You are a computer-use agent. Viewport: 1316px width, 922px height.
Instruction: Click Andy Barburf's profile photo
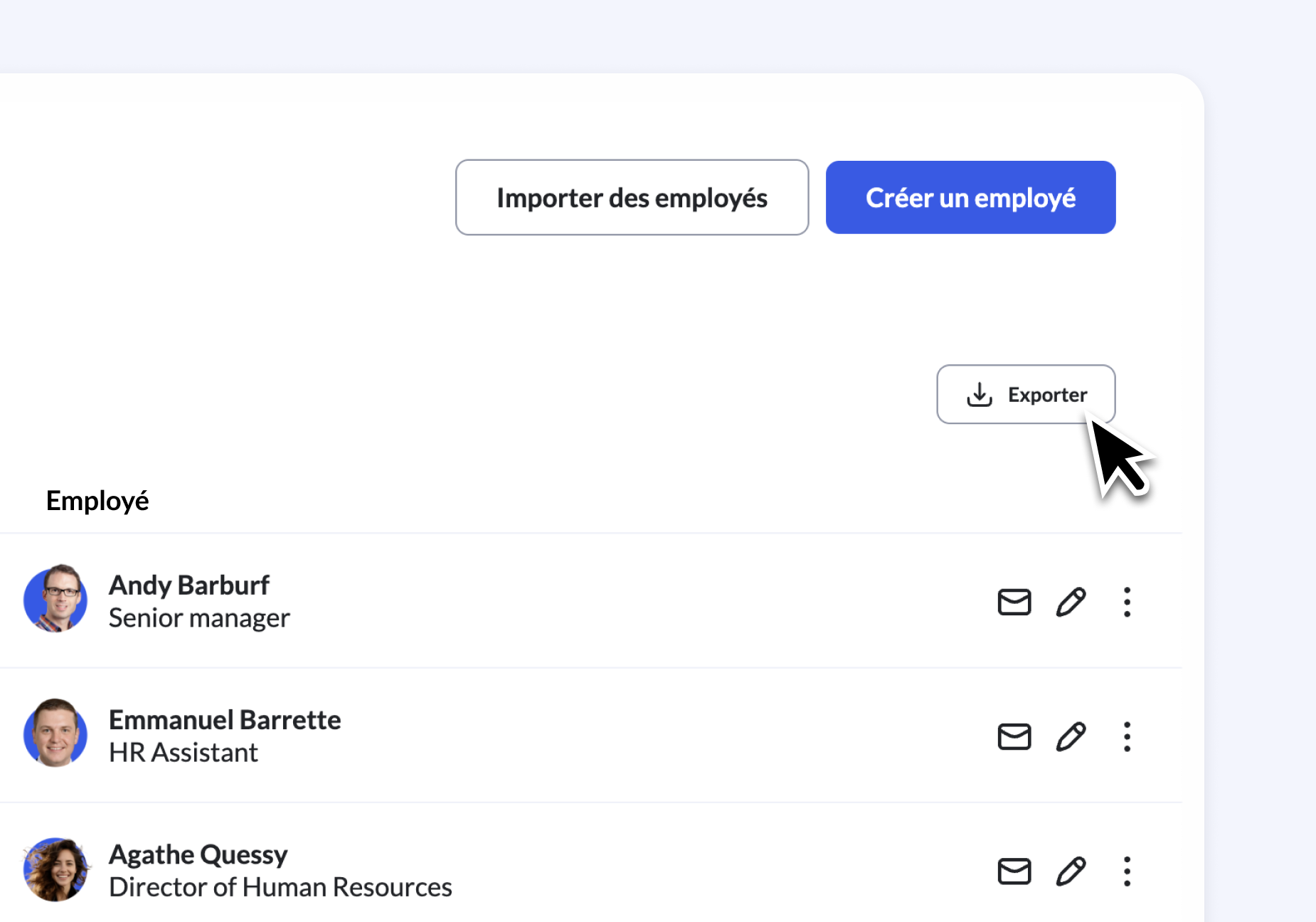point(55,599)
